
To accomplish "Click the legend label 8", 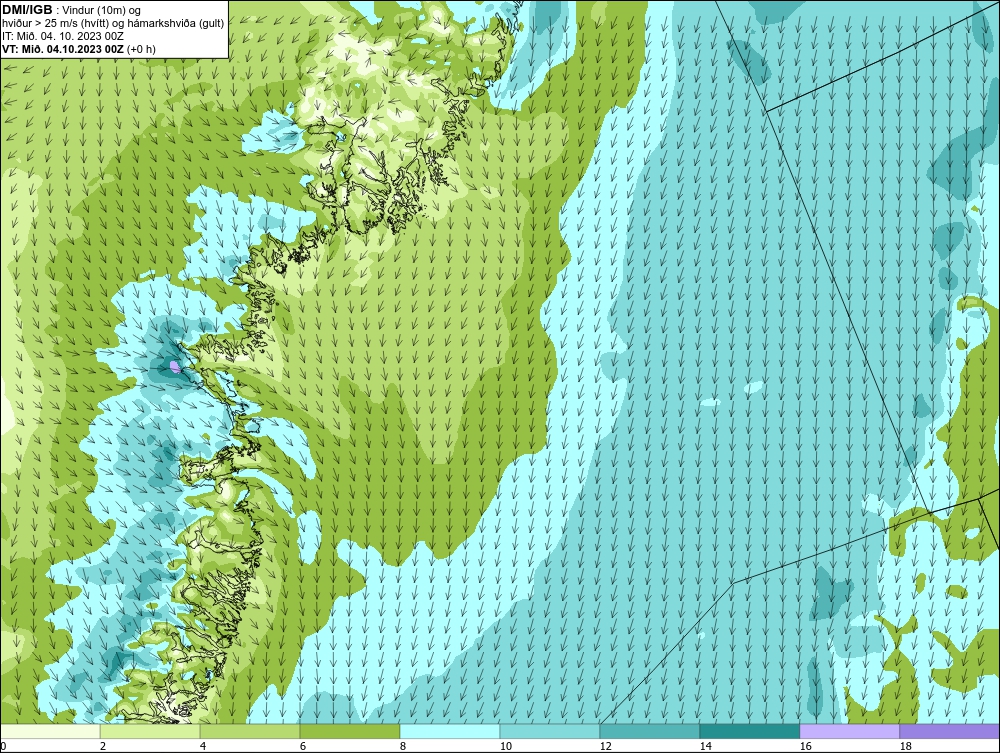I will pyautogui.click(x=402, y=746).
